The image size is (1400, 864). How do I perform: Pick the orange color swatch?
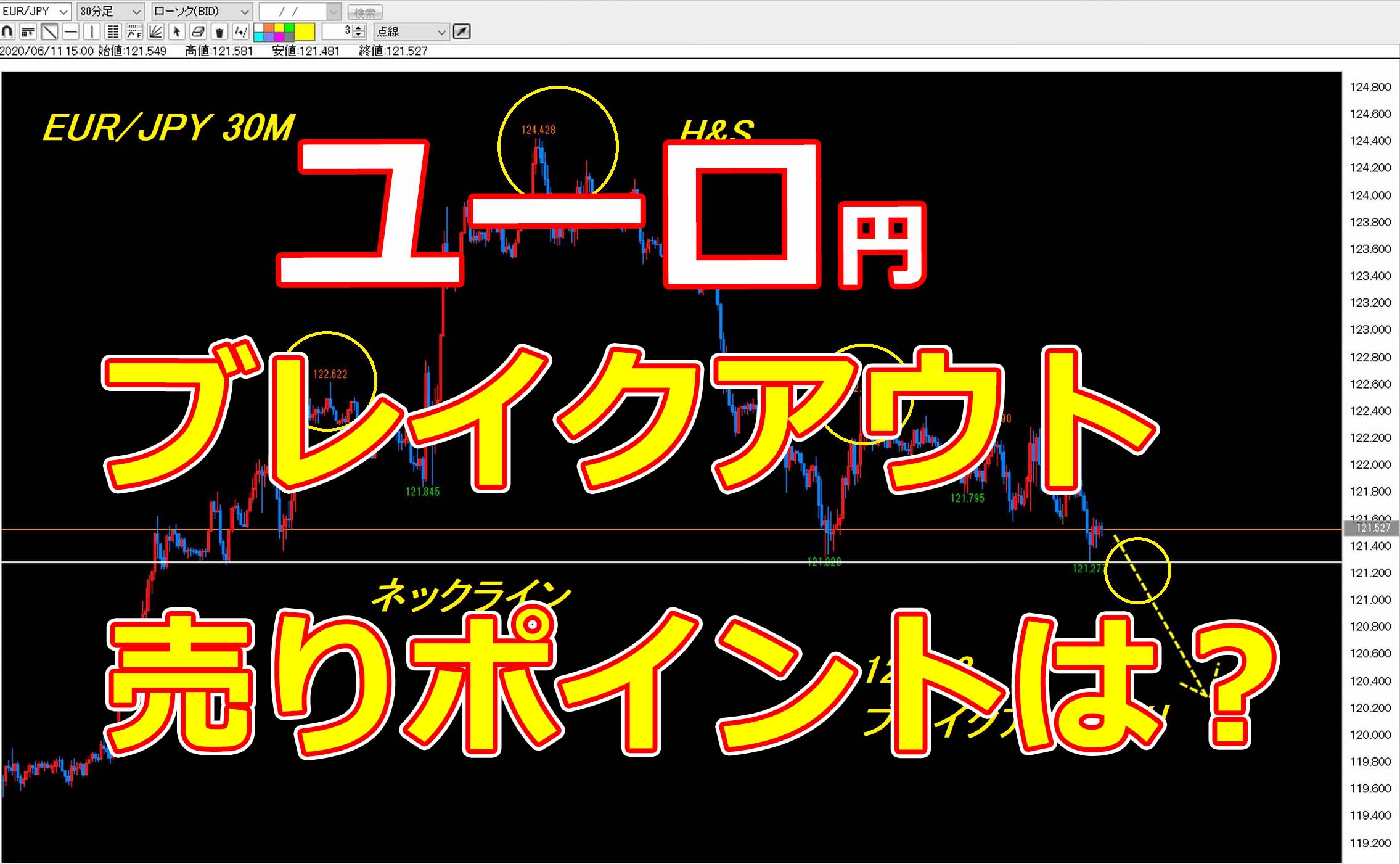[269, 28]
